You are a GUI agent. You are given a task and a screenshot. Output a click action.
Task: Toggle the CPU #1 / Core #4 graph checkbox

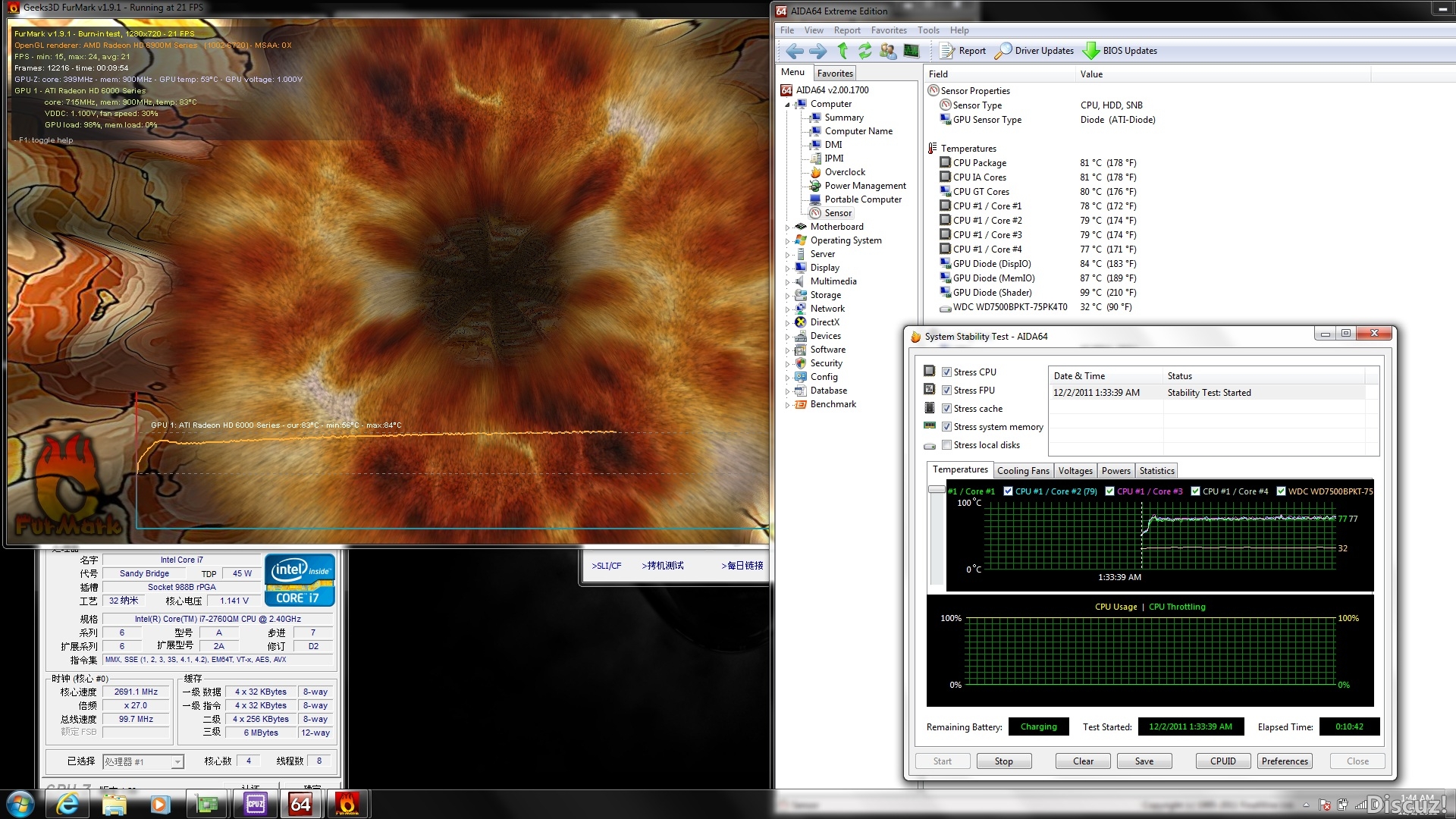1195,491
